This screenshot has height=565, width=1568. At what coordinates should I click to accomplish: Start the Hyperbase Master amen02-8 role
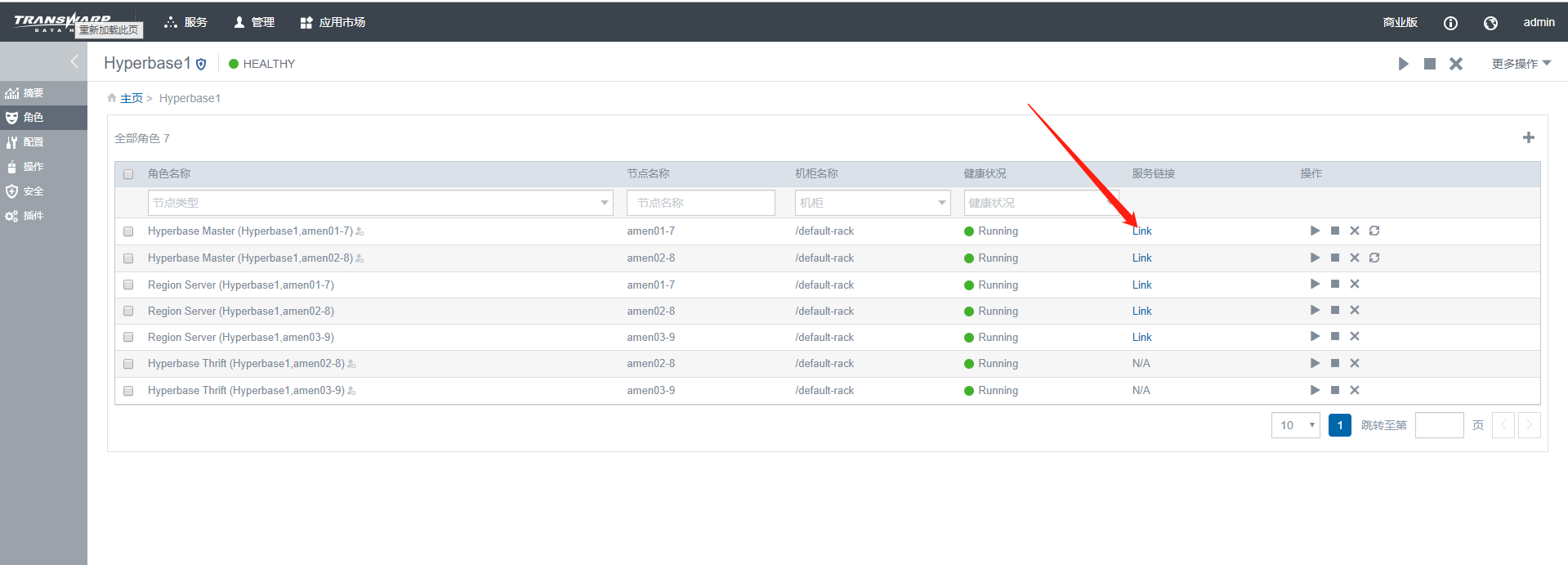point(1315,258)
